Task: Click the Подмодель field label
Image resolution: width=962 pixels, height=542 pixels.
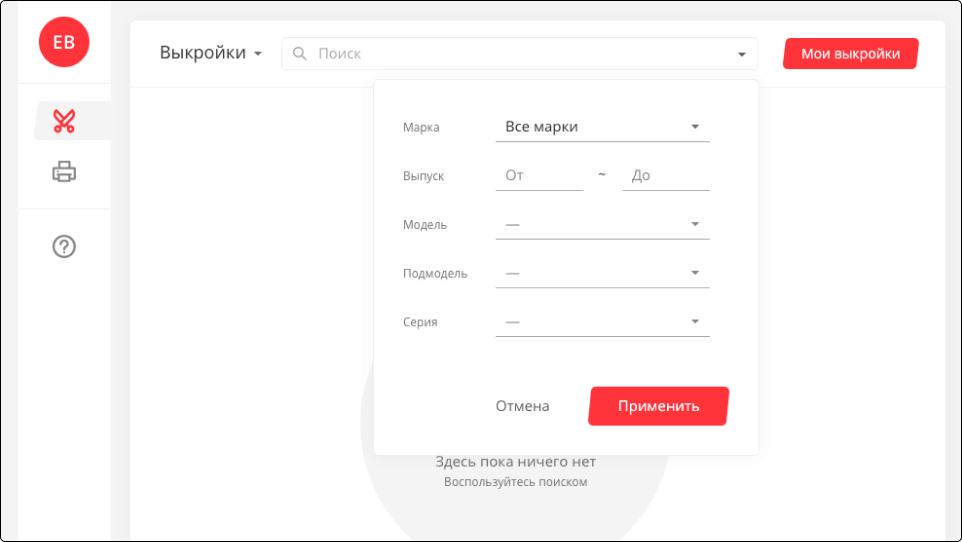Action: click(435, 274)
